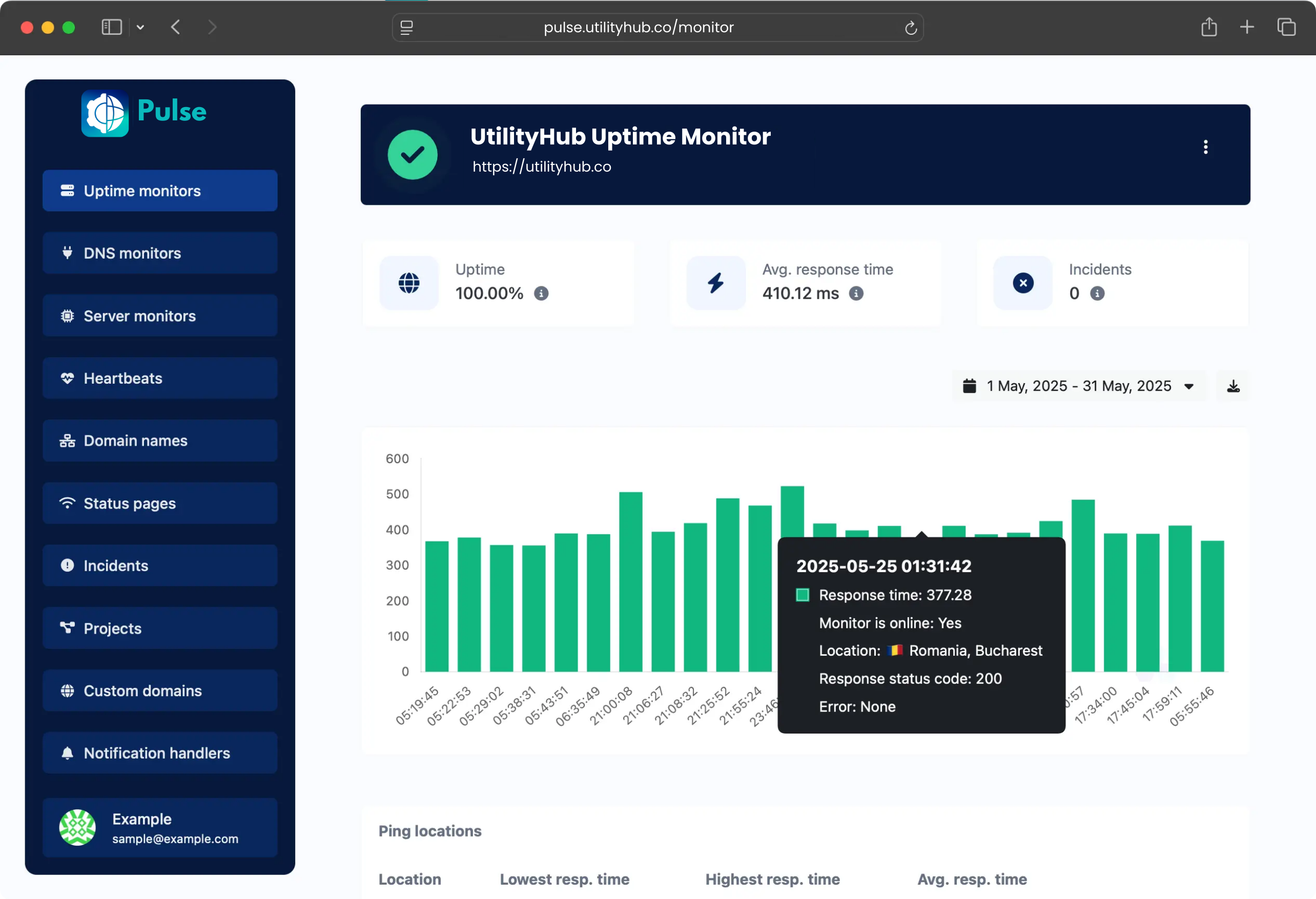
Task: Open the three-dot monitor options menu
Action: [x=1206, y=147]
